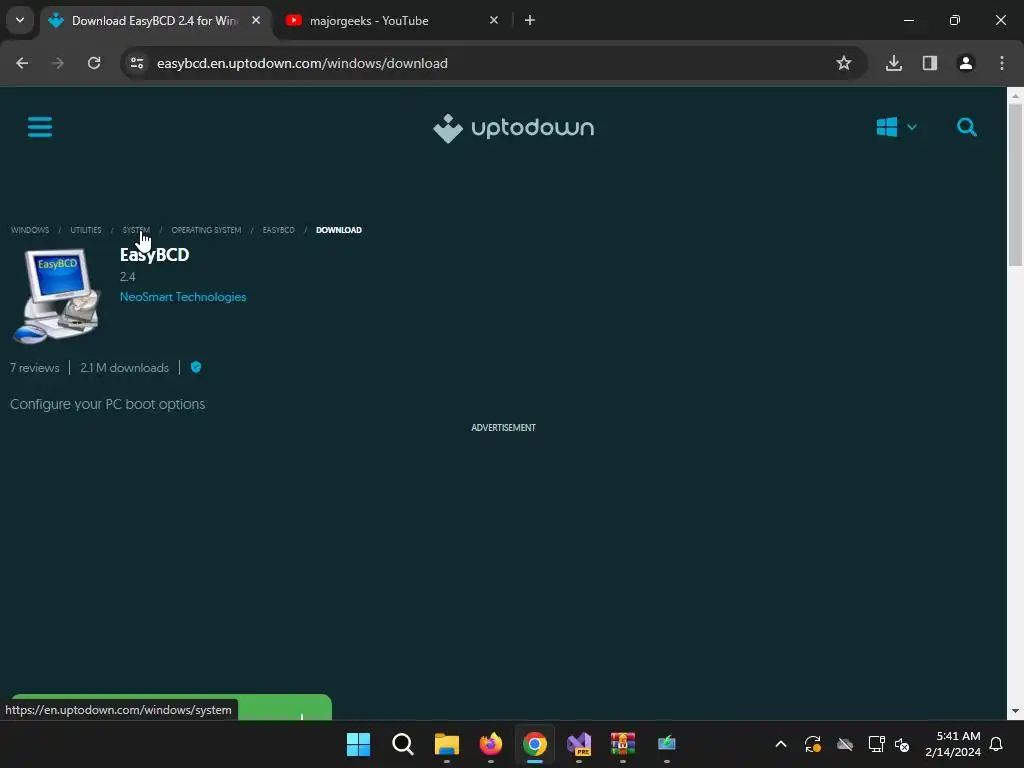Open Chrome profile menu
1024x768 pixels.
966,63
